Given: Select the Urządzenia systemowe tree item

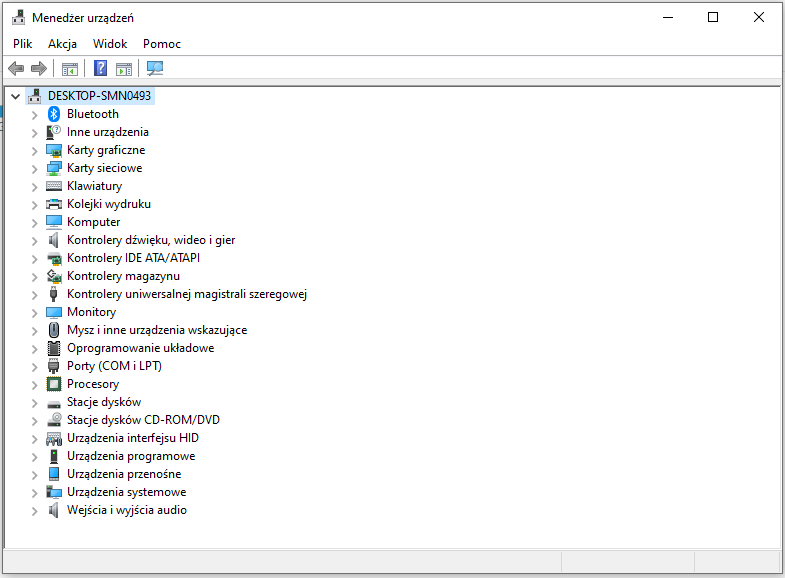Looking at the screenshot, I should 126,492.
